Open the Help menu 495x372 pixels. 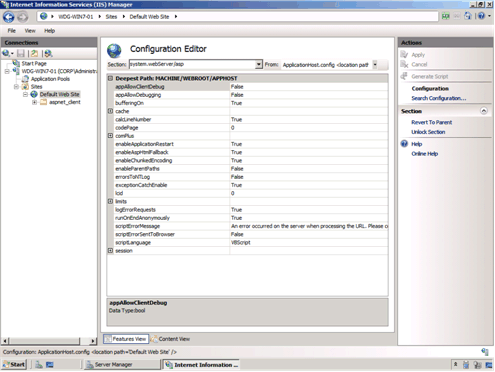50,31
